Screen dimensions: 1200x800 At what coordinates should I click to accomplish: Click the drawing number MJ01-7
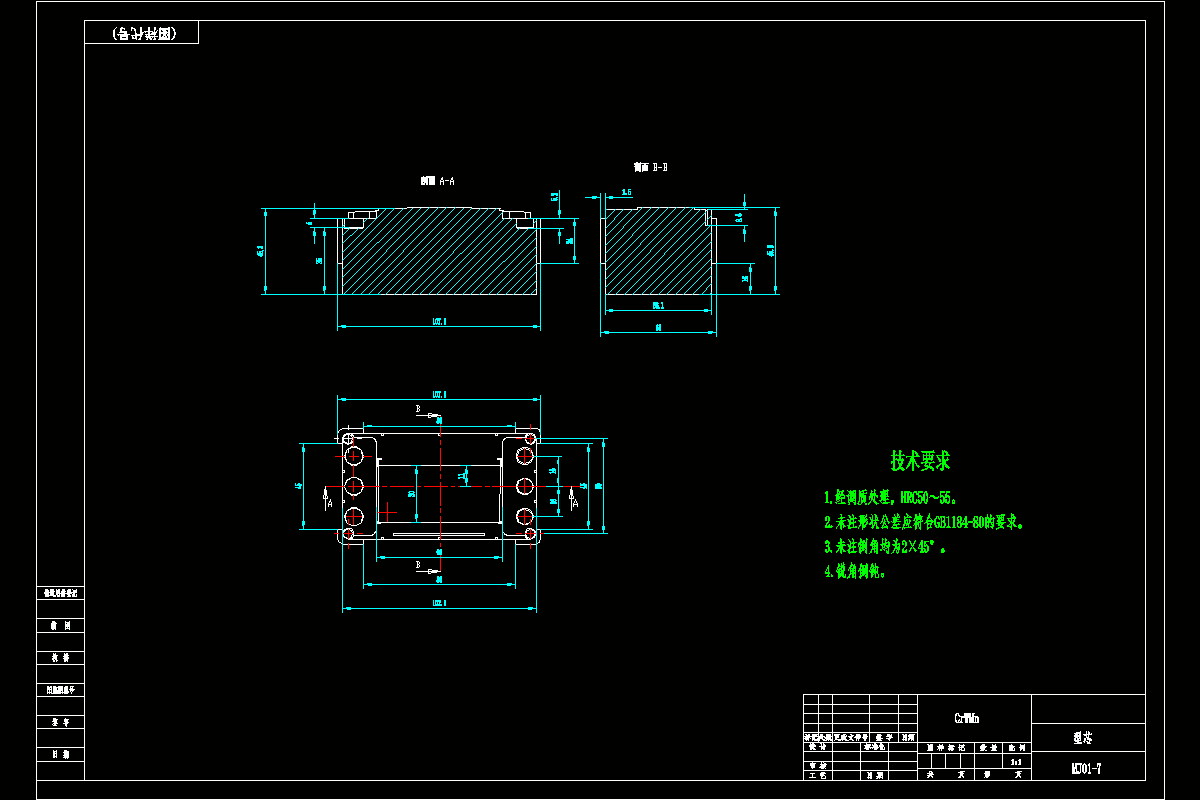1086,769
